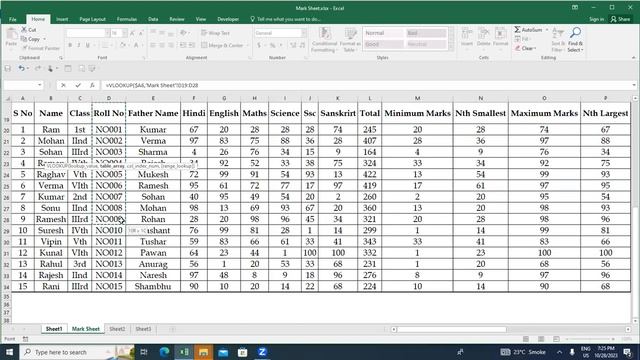Open the AutoSum dropdown arrow
This screenshot has width=640, height=360.
coord(547,30)
